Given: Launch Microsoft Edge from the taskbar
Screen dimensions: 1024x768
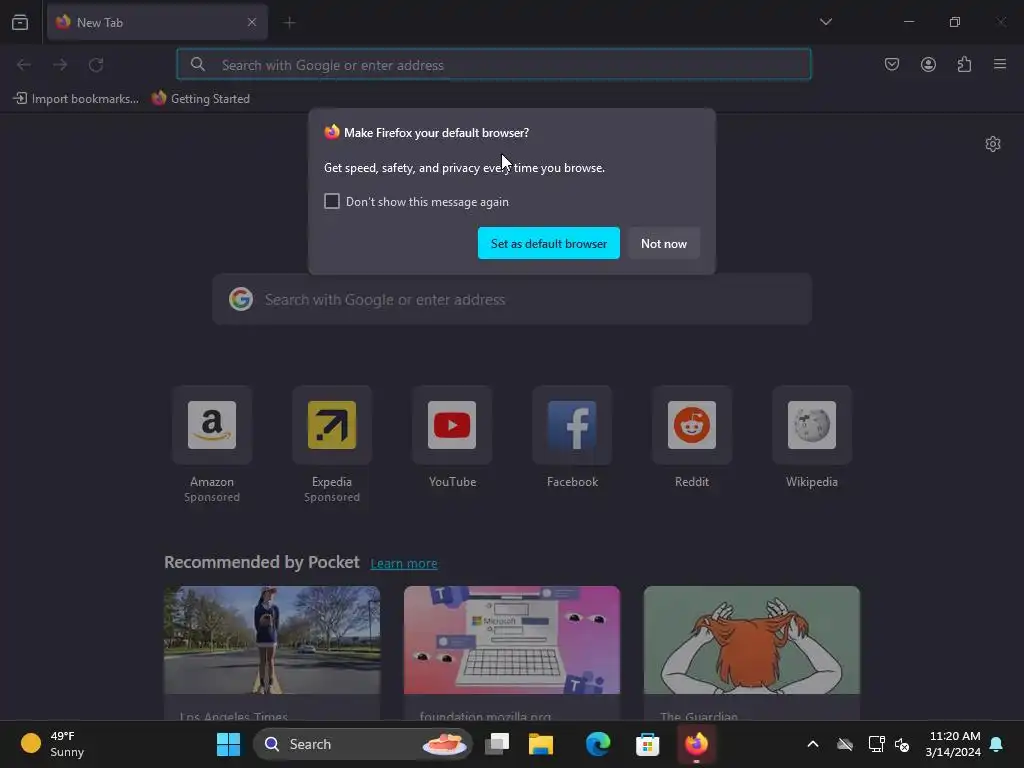Looking at the screenshot, I should coord(598,744).
